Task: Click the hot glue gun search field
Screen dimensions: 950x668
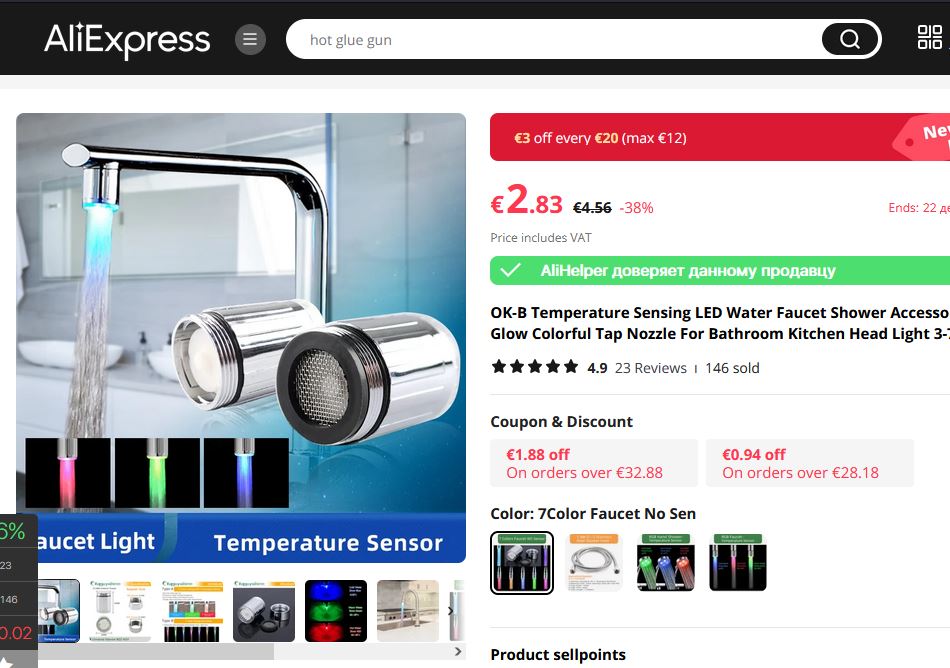Action: tap(554, 39)
